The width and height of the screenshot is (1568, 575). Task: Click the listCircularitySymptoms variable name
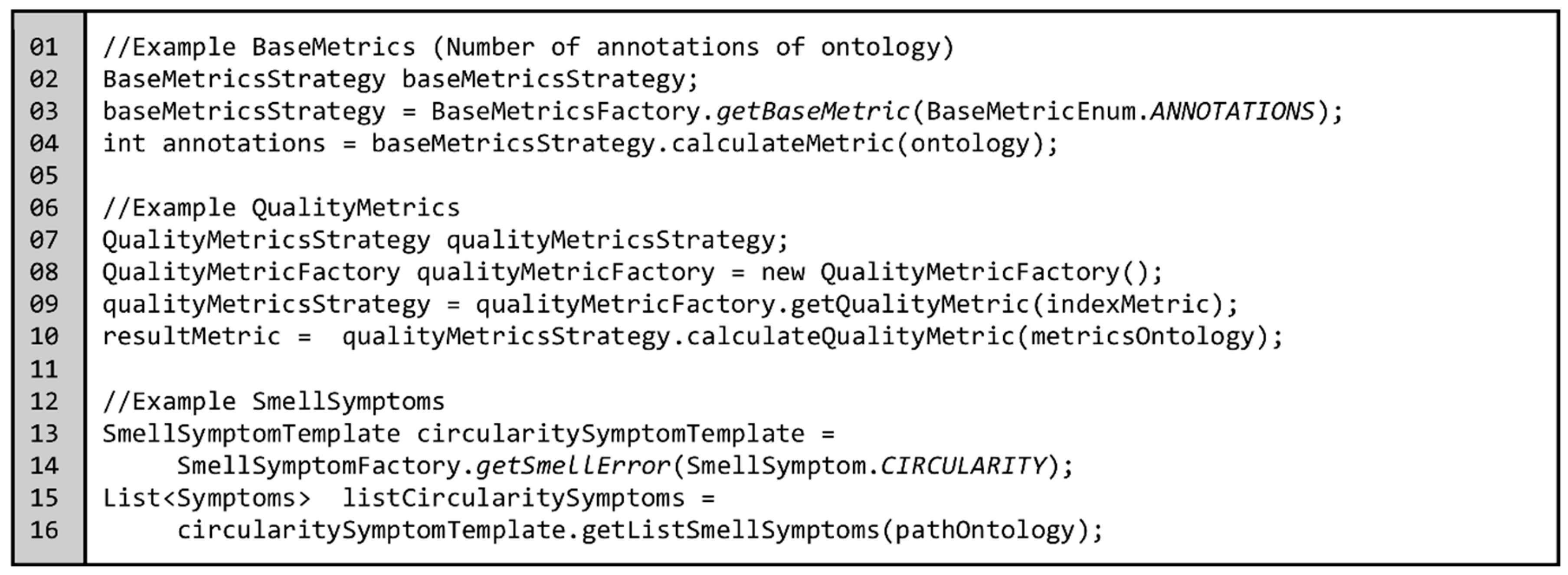tap(514, 498)
